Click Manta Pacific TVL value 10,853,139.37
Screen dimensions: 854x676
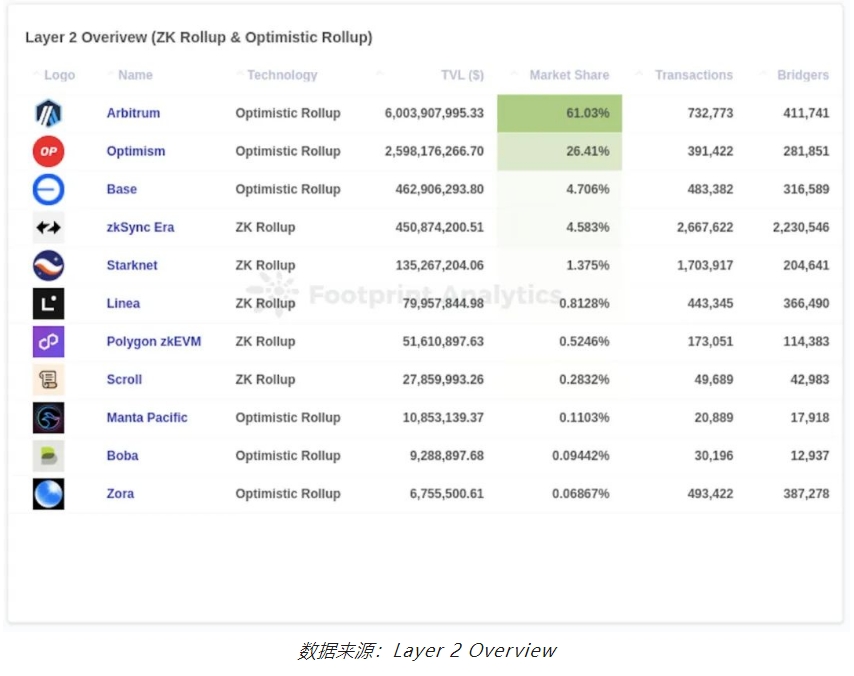[443, 418]
